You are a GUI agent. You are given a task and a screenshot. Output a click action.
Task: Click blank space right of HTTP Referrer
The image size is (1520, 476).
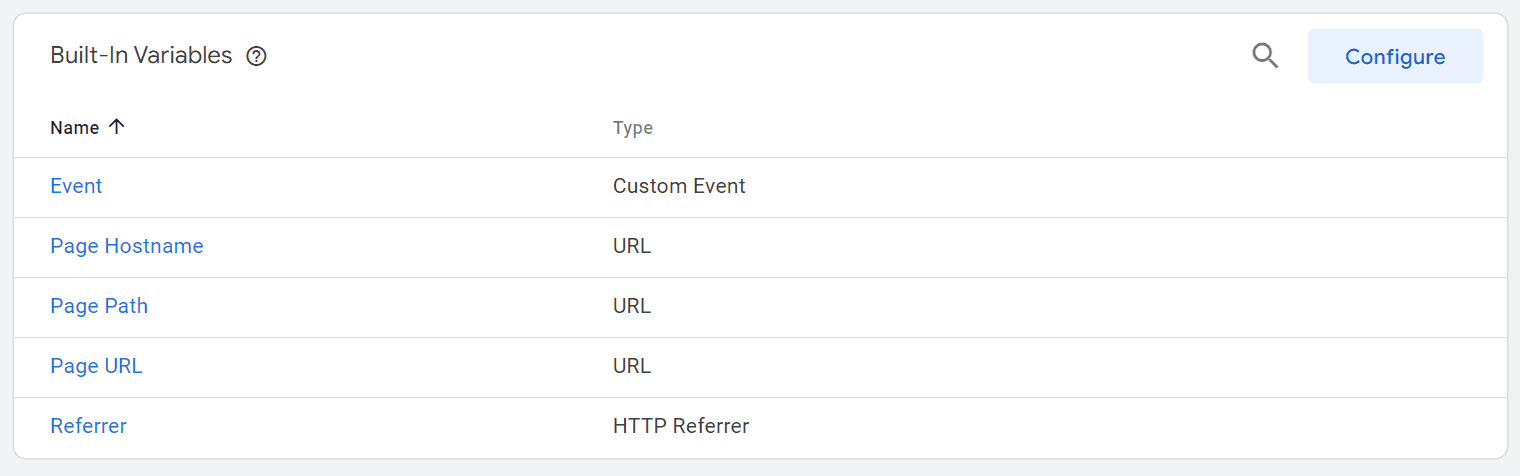point(1100,426)
